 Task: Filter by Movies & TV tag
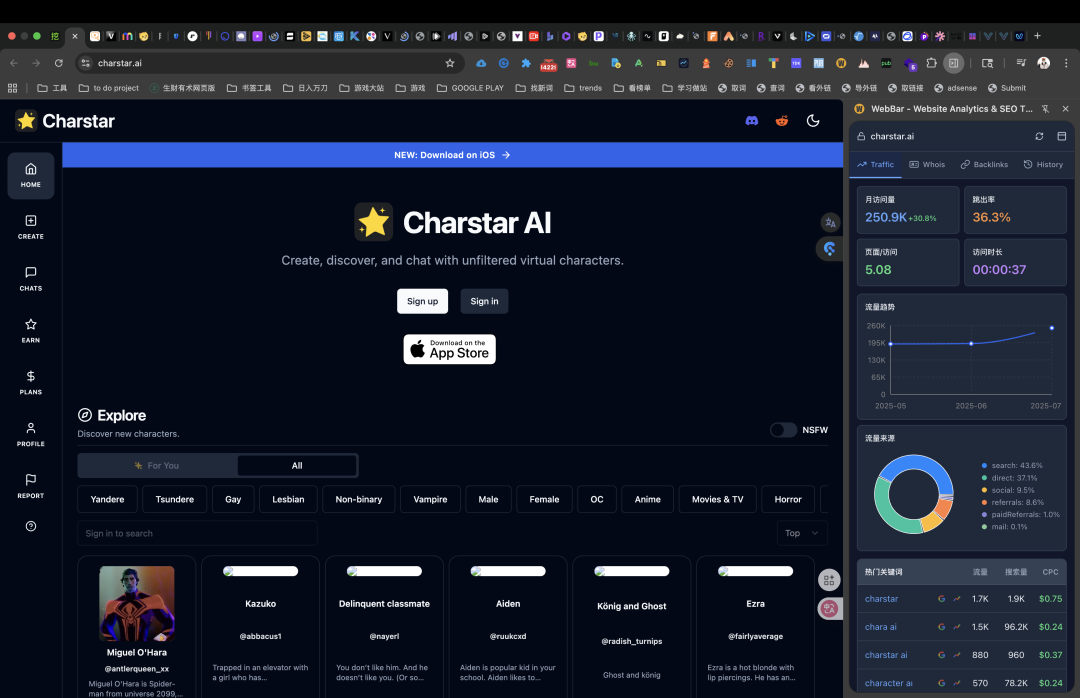[718, 500]
